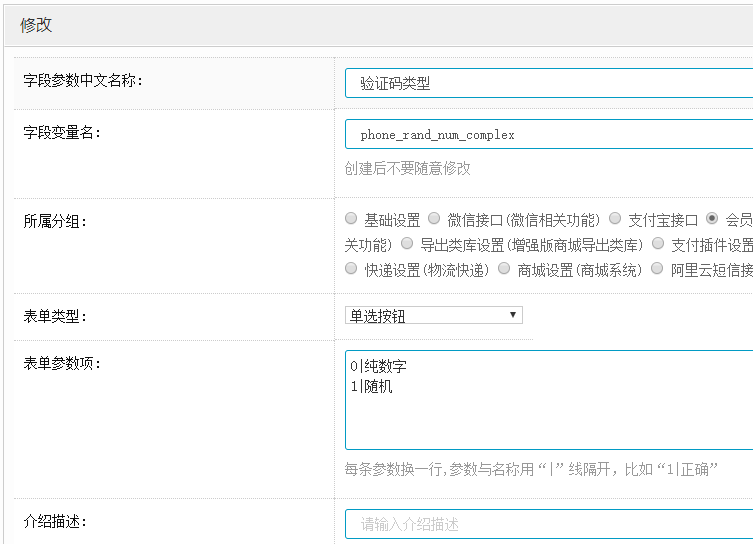
Task: Click the 验证码类型 name input field
Action: [548, 84]
